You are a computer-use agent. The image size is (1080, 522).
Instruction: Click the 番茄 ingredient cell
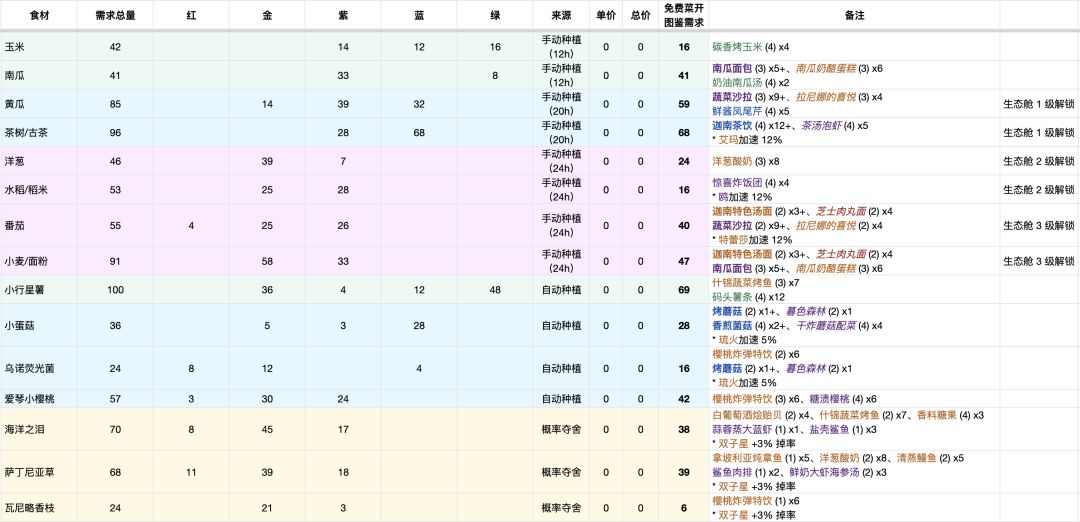39,225
